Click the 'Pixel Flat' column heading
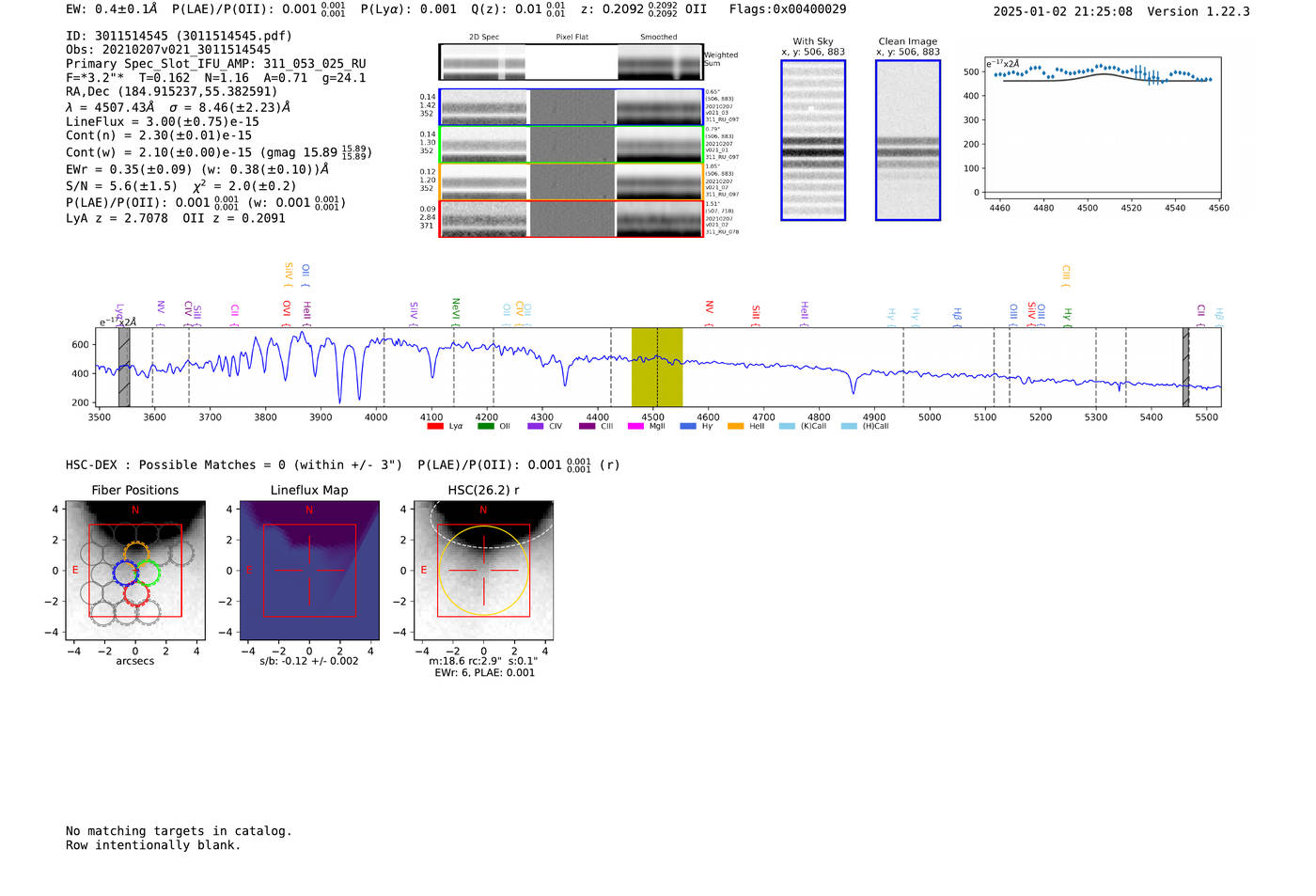This screenshot has height=896, width=1316. click(x=572, y=37)
